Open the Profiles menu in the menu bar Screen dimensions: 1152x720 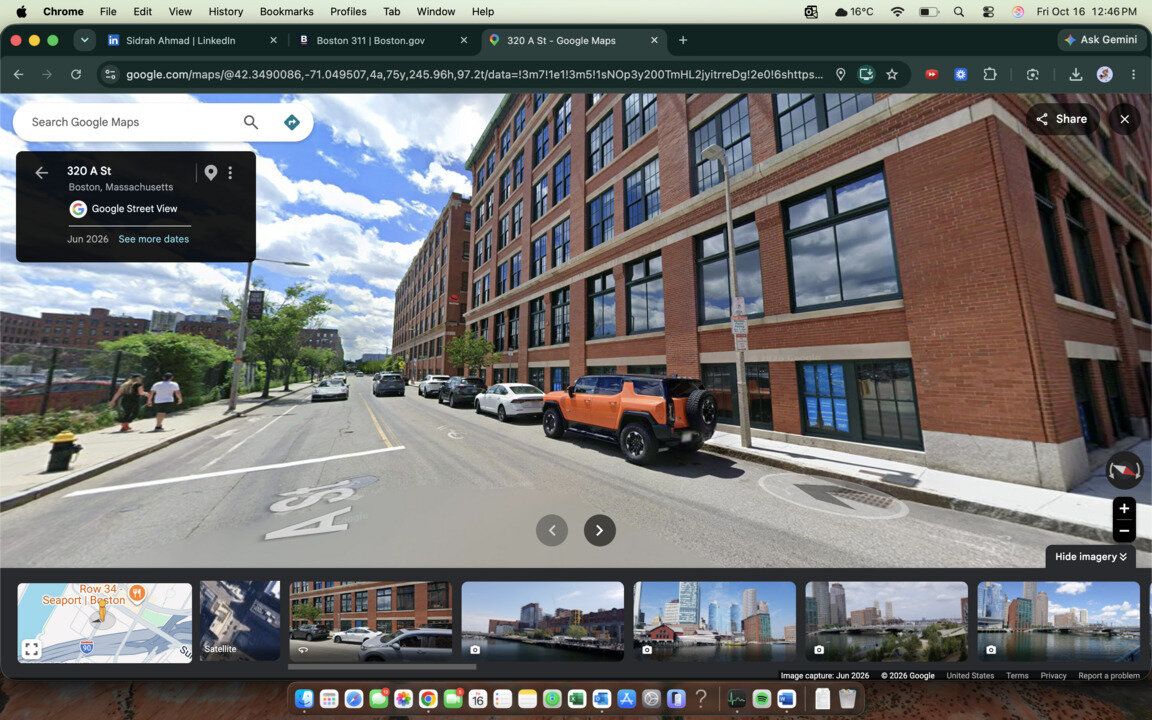[x=348, y=12]
